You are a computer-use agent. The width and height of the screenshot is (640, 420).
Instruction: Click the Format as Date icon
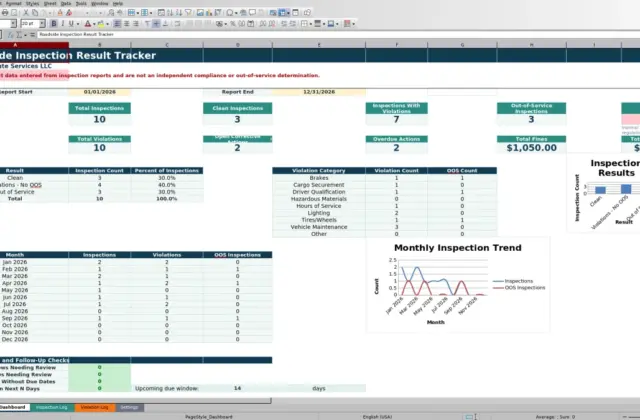click(x=251, y=24)
